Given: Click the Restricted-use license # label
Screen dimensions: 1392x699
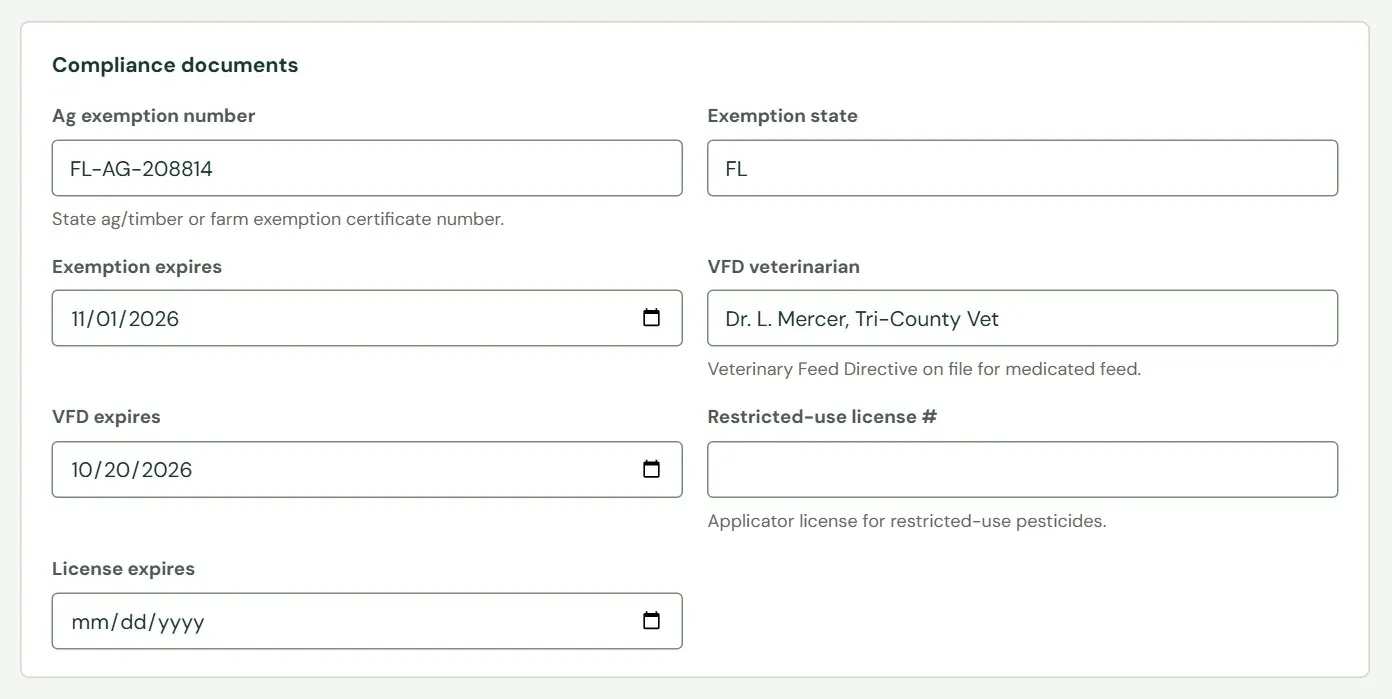Looking at the screenshot, I should pos(822,417).
